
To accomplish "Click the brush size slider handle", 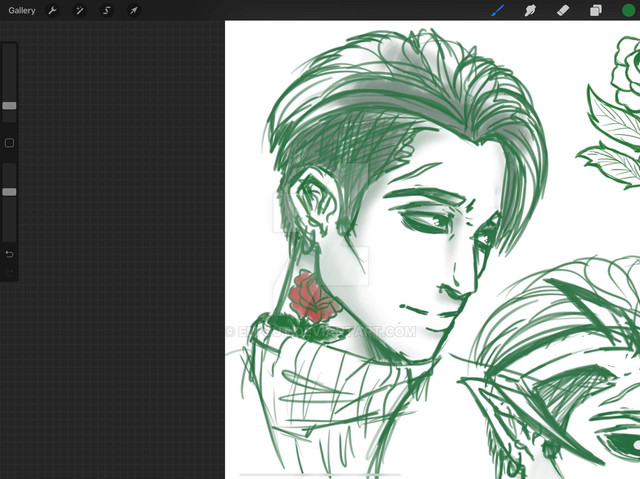I will point(9,105).
